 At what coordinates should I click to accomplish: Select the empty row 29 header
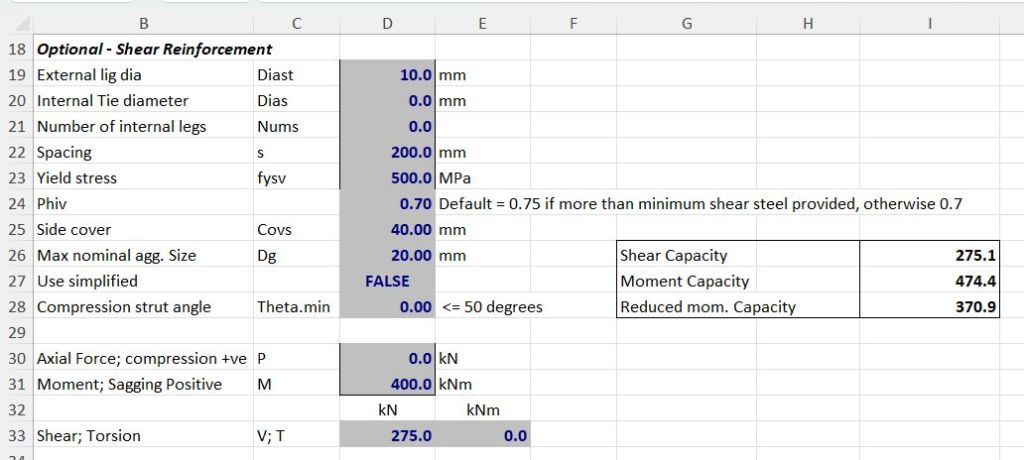(x=17, y=332)
